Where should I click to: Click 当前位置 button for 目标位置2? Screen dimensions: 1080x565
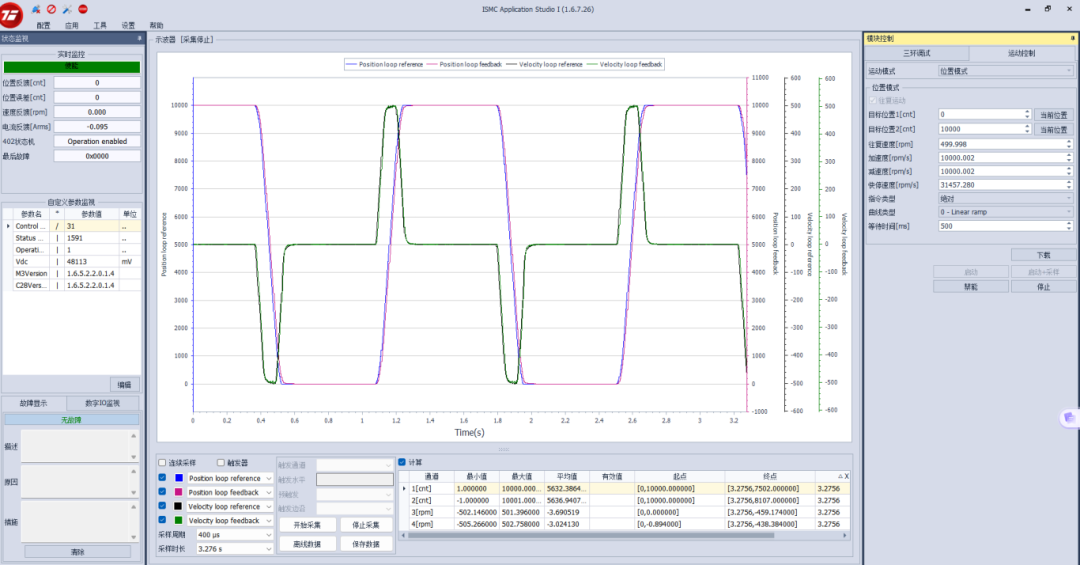[x=1054, y=130]
